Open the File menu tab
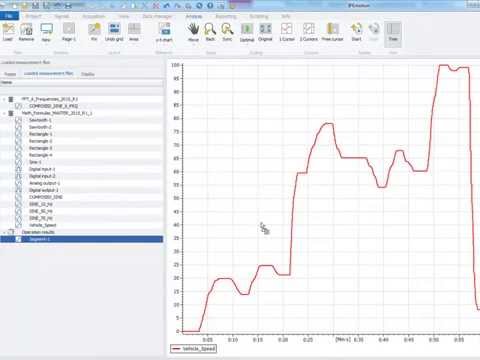Viewport: 480px width, 360px height. (x=9, y=16)
